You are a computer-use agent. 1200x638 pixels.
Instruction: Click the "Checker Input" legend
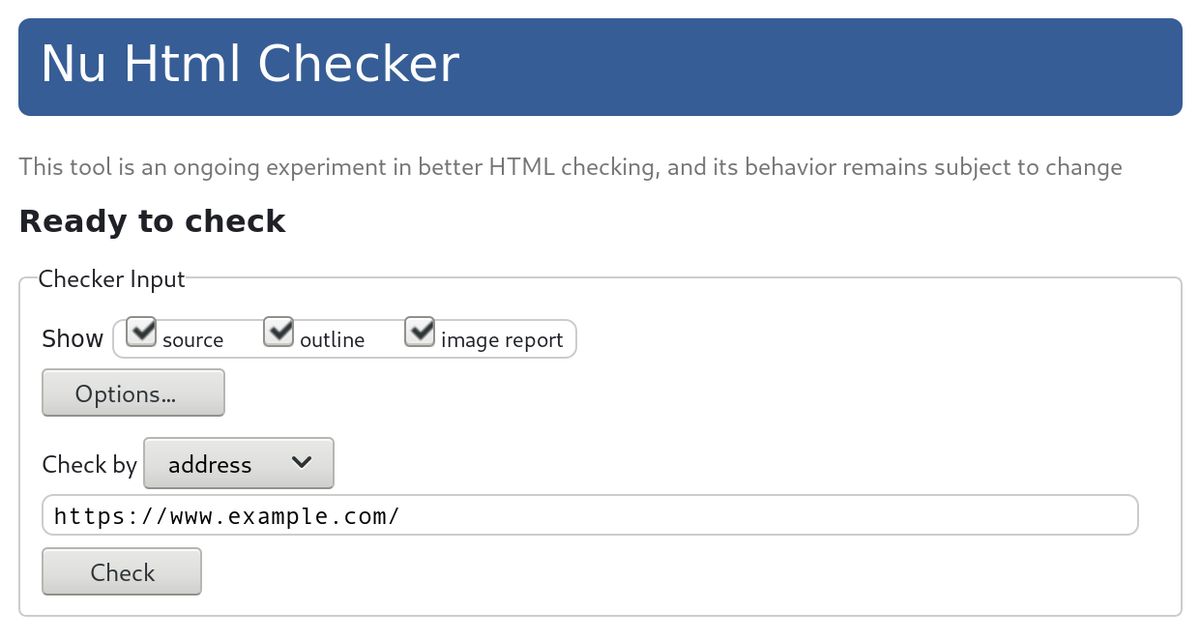111,279
